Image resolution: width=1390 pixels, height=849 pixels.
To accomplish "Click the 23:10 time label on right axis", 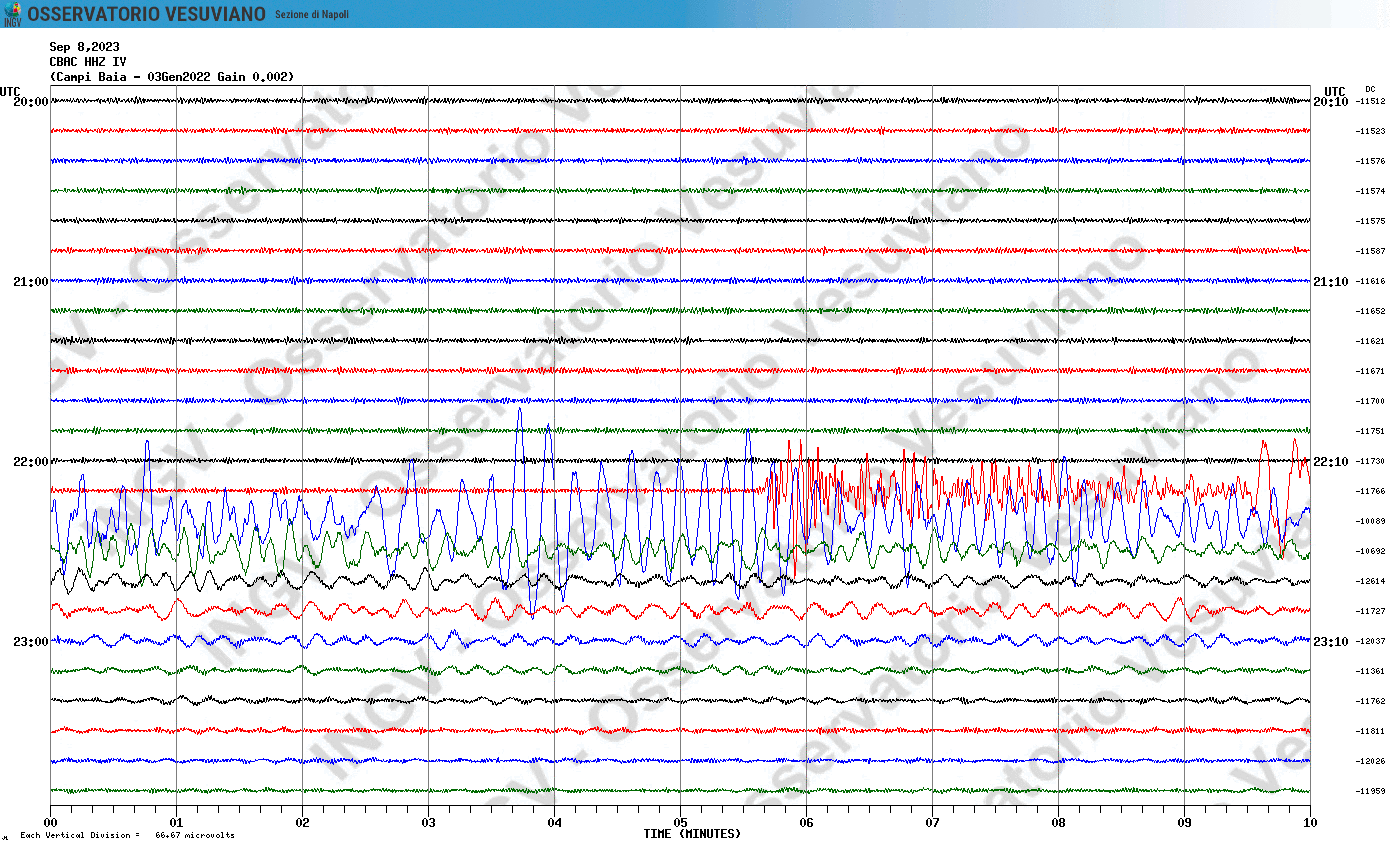I will [1331, 641].
